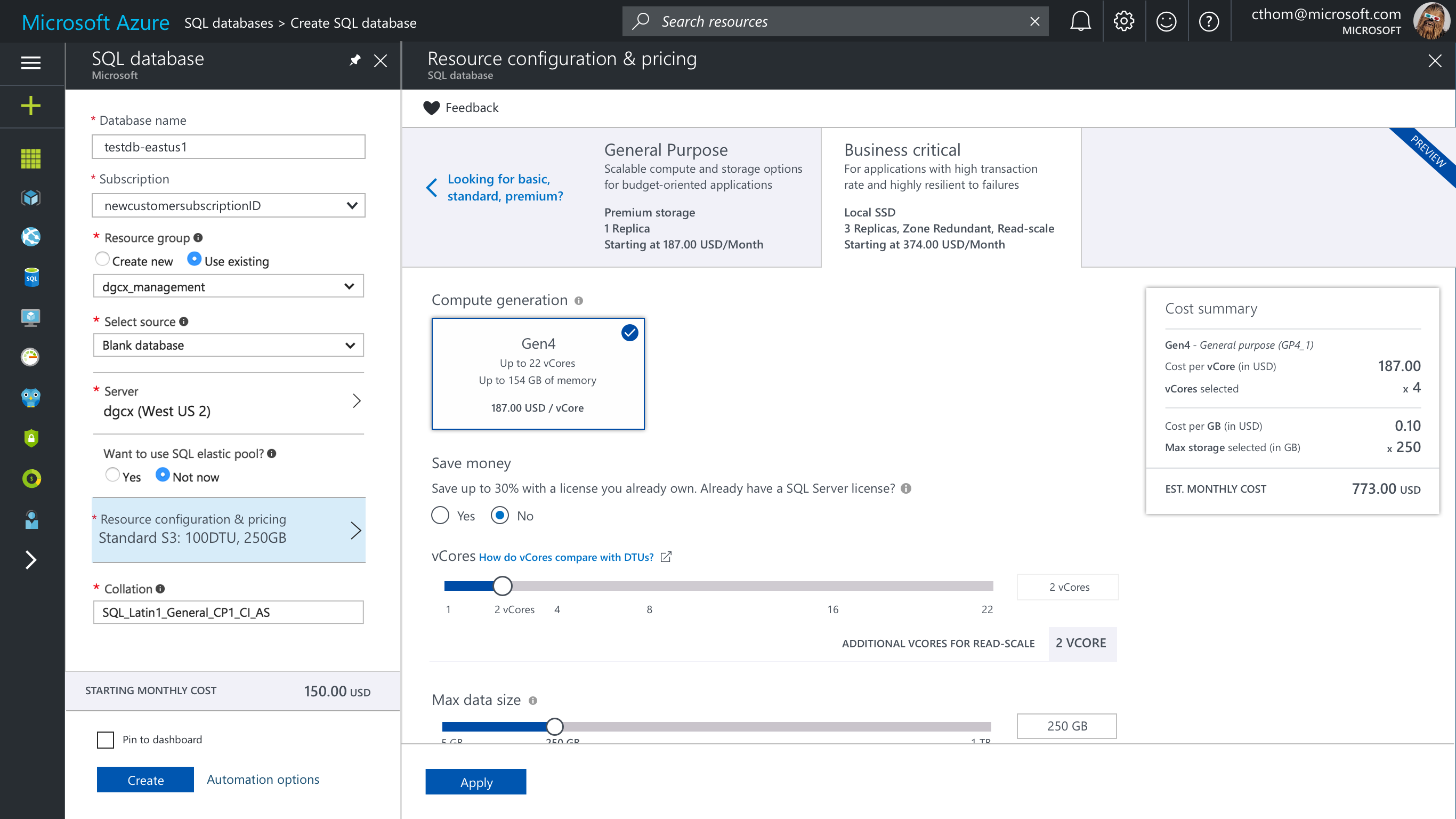
Task: Click SQL databases in breadcrumb
Action: [x=228, y=22]
